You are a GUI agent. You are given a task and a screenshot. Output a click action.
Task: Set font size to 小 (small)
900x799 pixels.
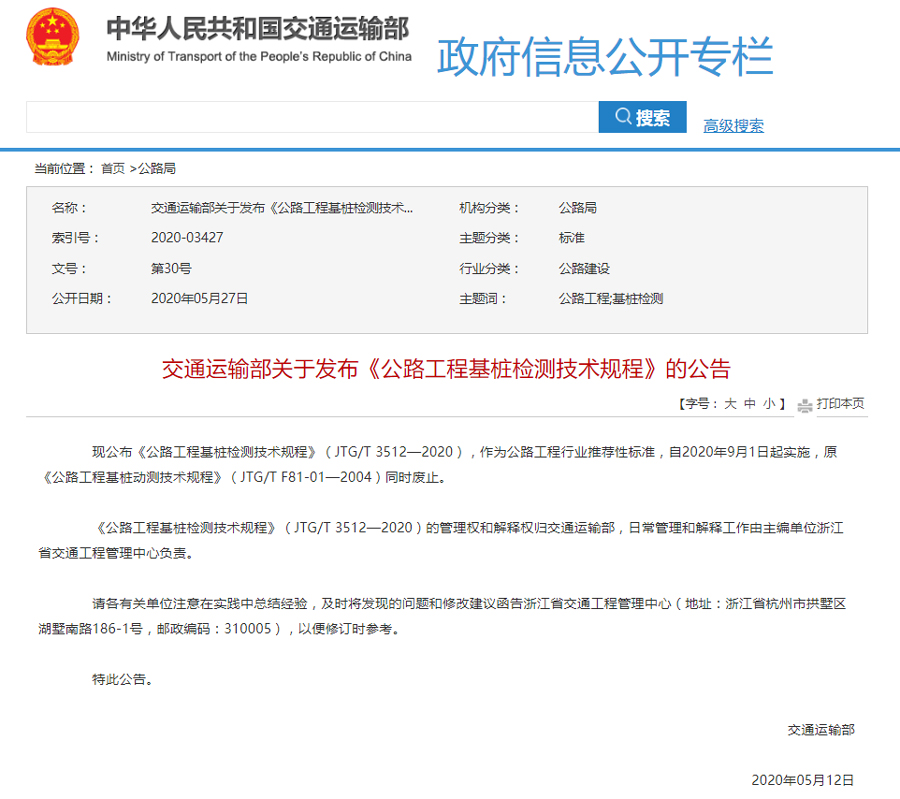[768, 404]
